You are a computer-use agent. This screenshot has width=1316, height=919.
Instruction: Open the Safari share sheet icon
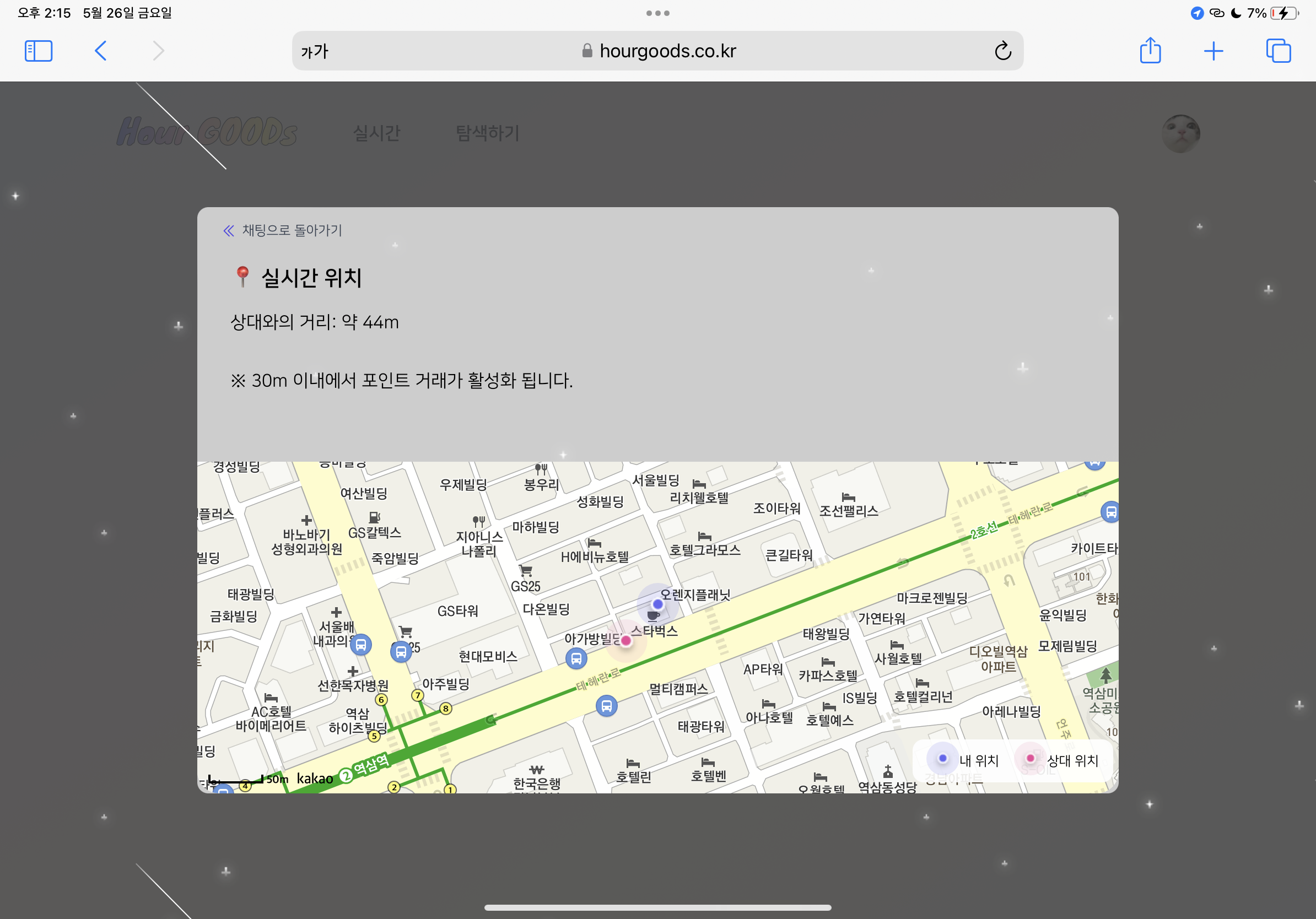point(1150,51)
